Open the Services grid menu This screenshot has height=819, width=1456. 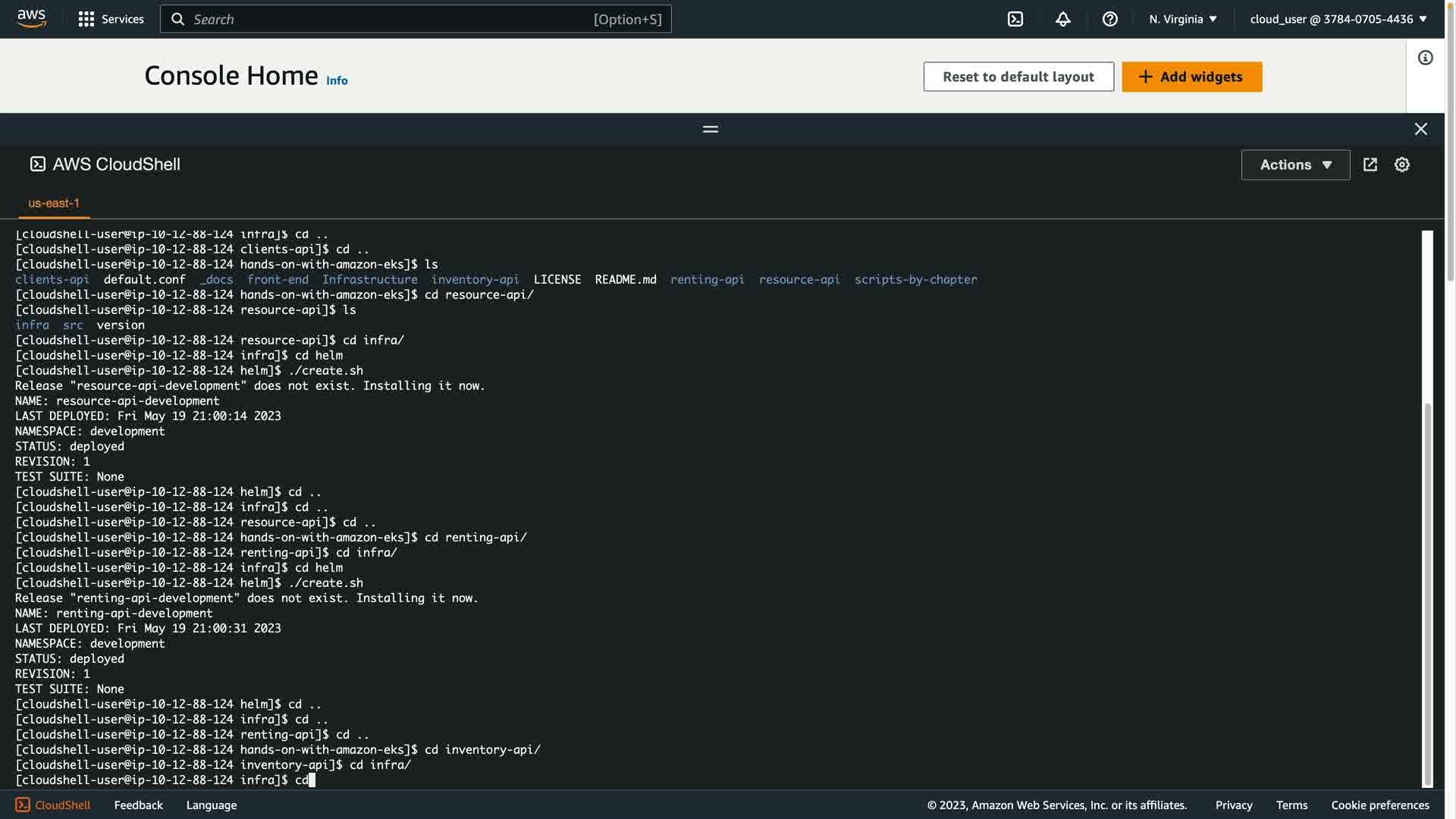(x=111, y=19)
